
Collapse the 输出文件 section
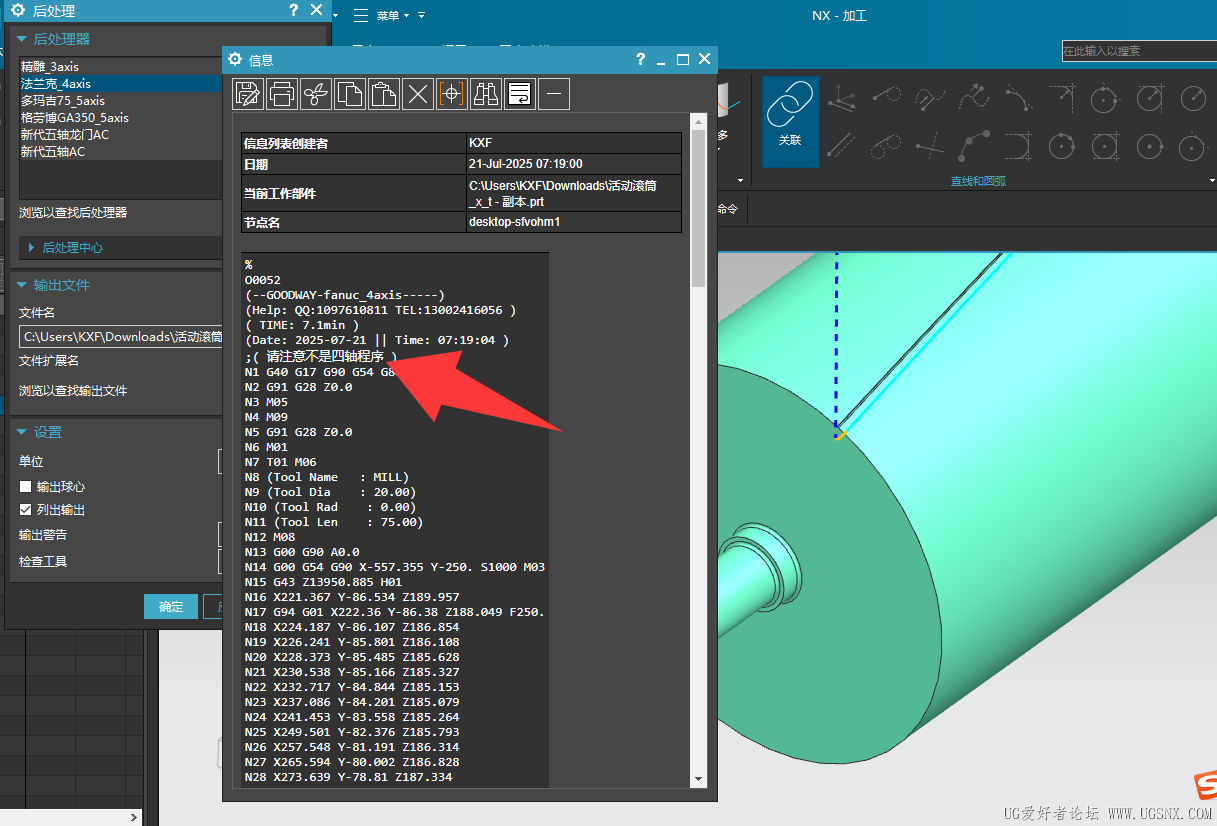[x=21, y=285]
